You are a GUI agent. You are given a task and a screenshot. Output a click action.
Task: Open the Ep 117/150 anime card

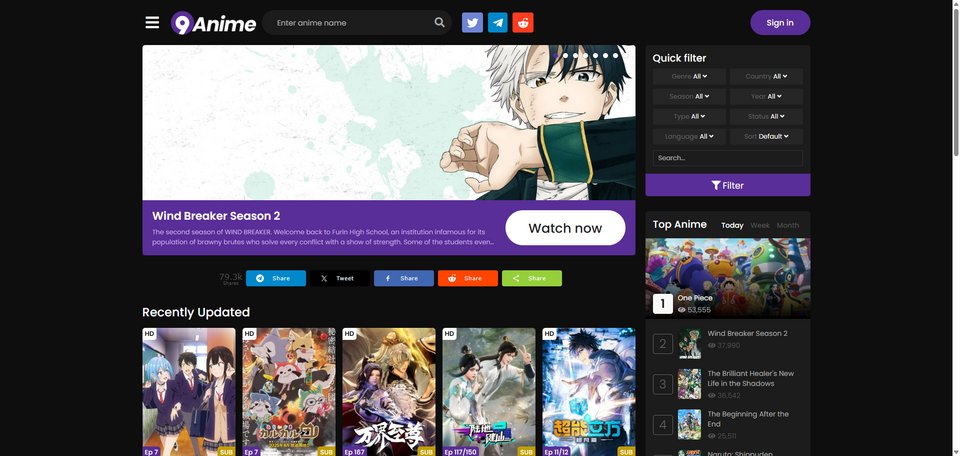[x=489, y=392]
